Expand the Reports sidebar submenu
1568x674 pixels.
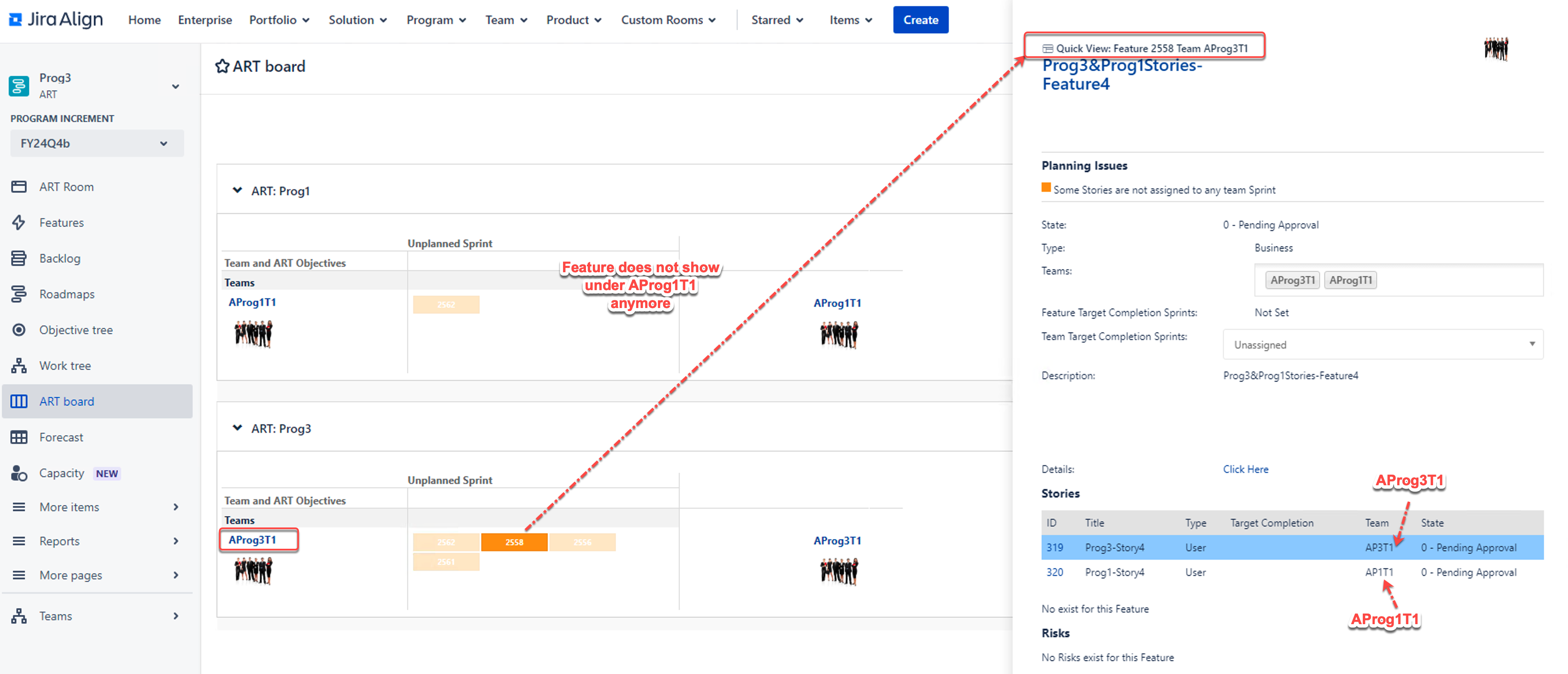pyautogui.click(x=175, y=541)
